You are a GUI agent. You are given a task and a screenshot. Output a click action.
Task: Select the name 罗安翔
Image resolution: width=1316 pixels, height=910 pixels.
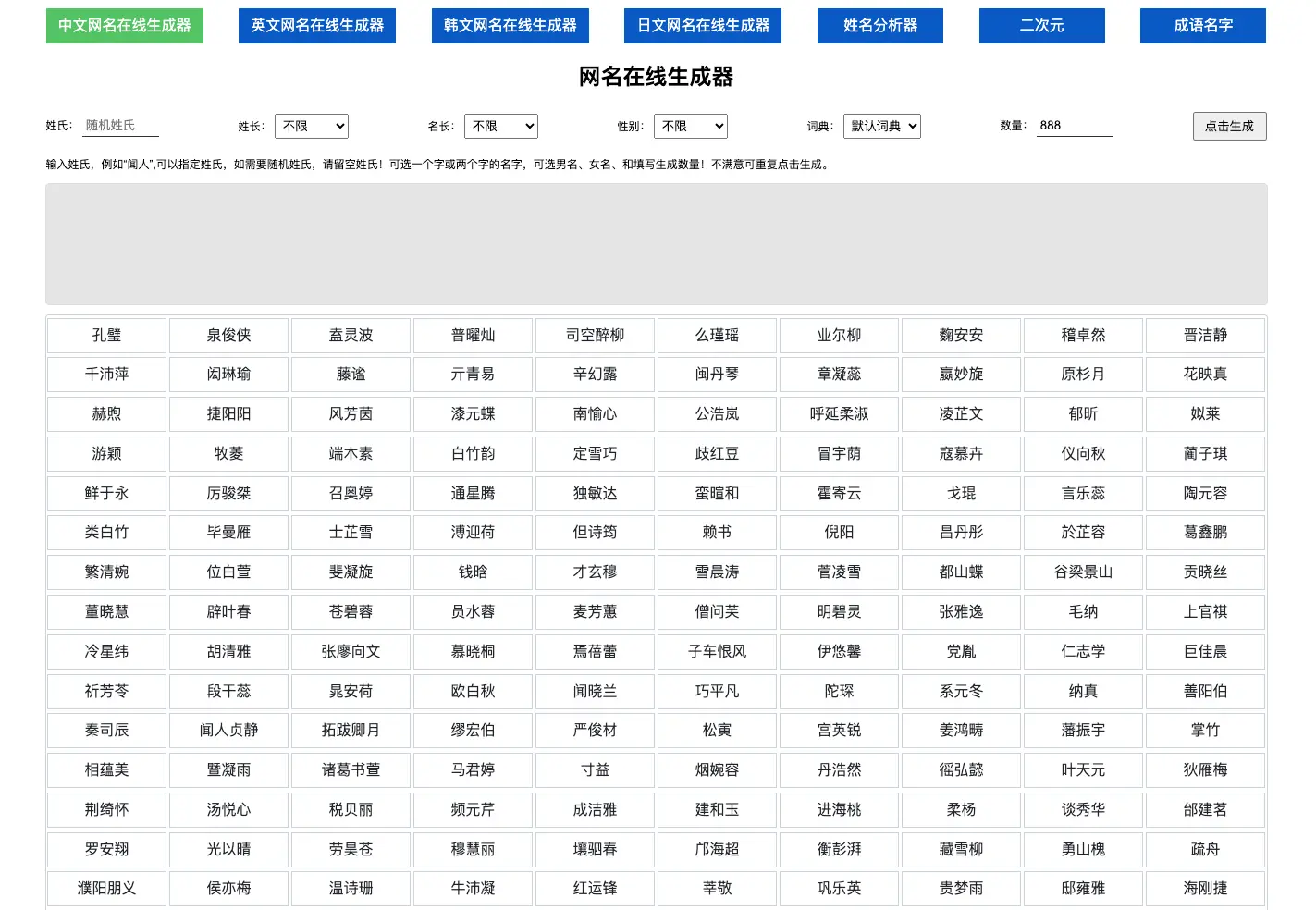click(x=107, y=850)
